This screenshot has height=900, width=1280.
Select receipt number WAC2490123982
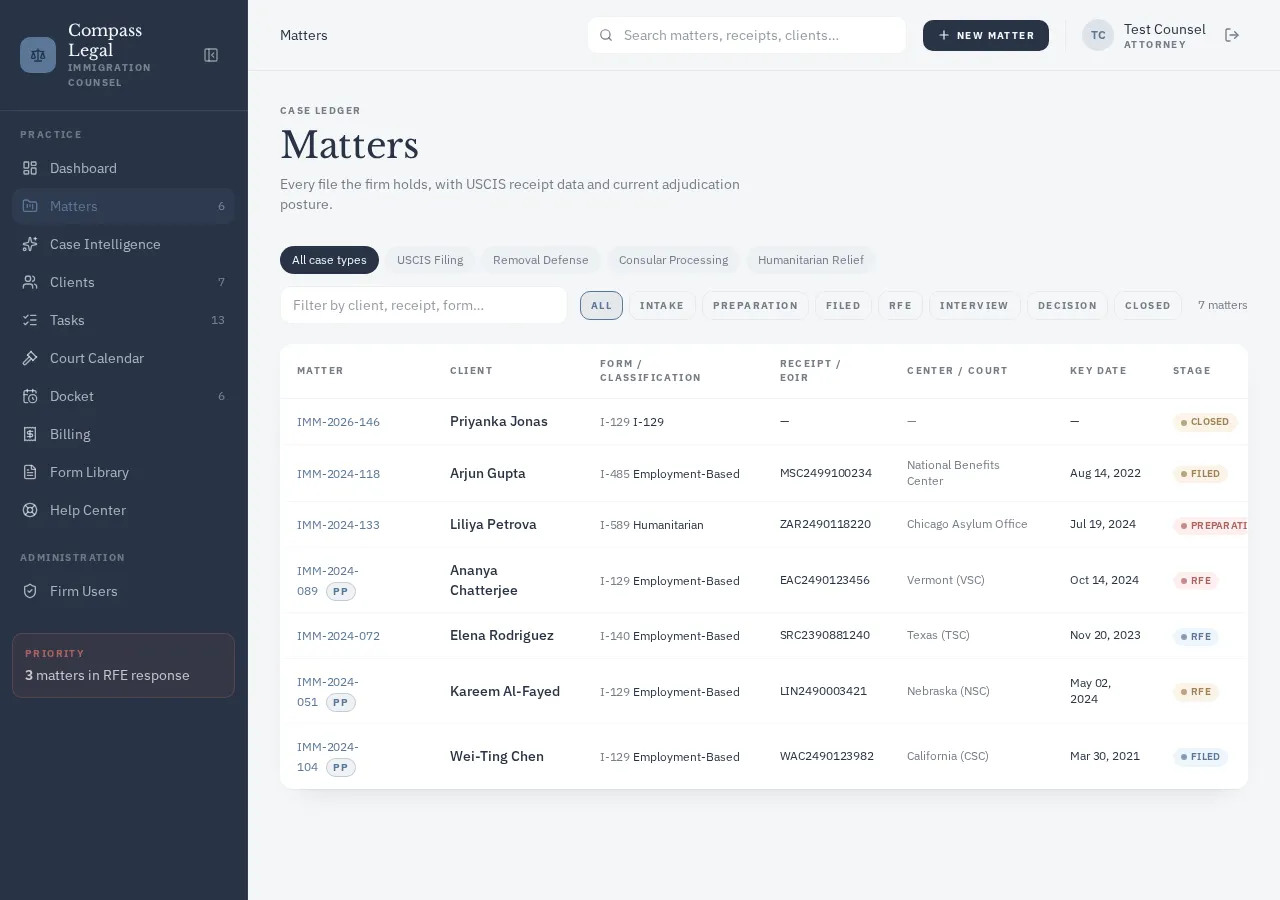point(827,756)
